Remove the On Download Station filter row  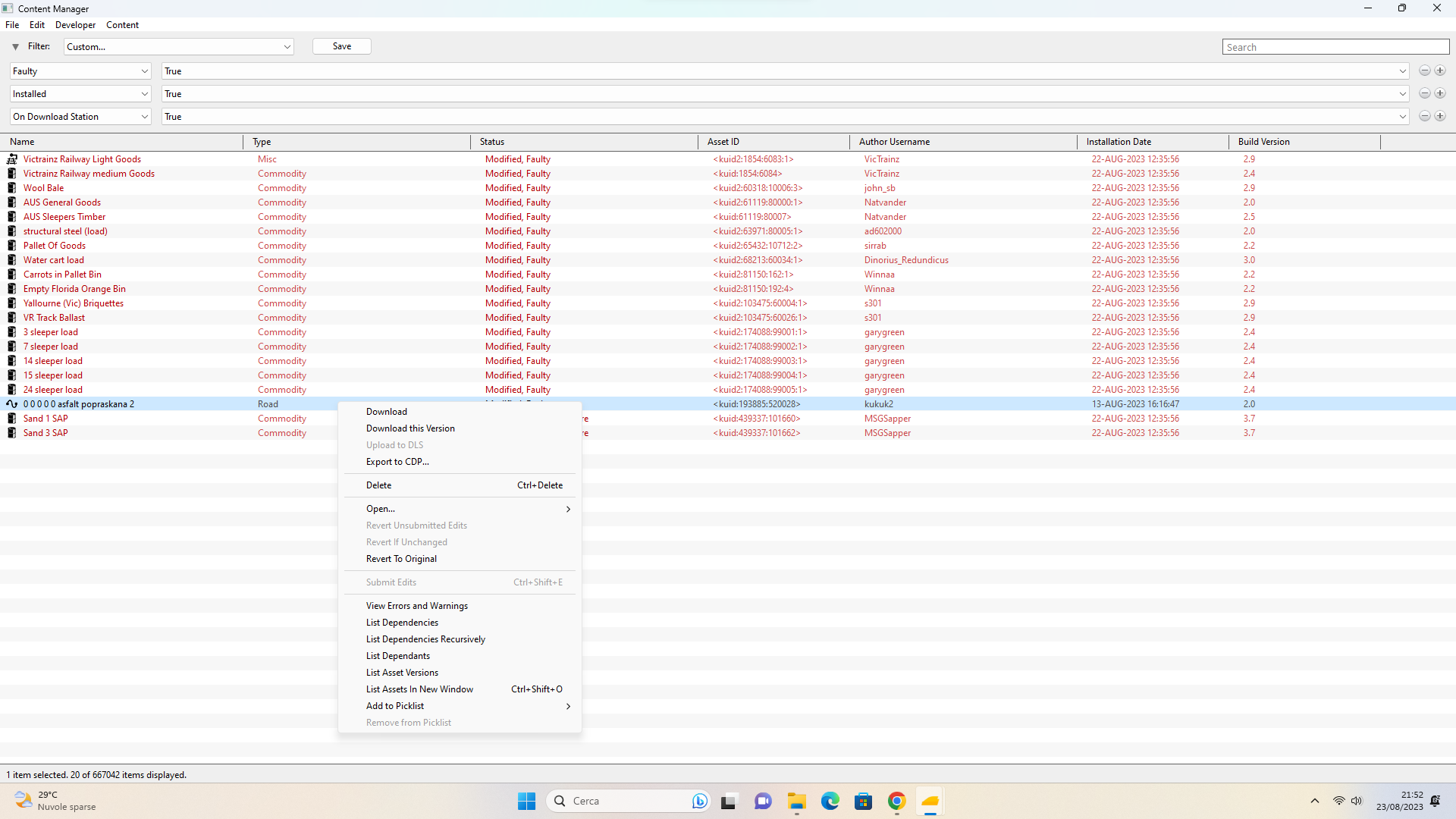click(x=1425, y=117)
